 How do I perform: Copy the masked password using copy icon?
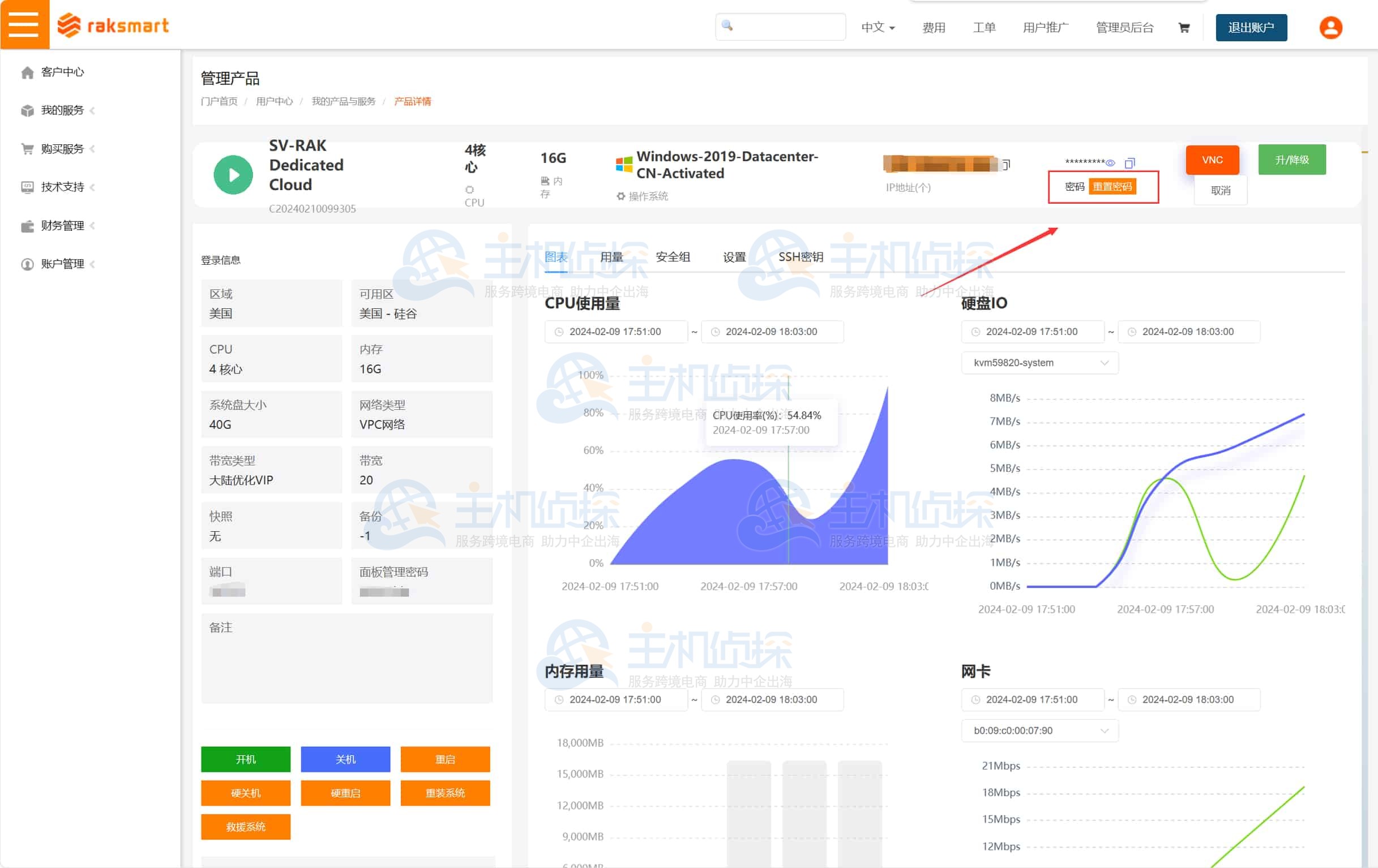tap(1129, 163)
